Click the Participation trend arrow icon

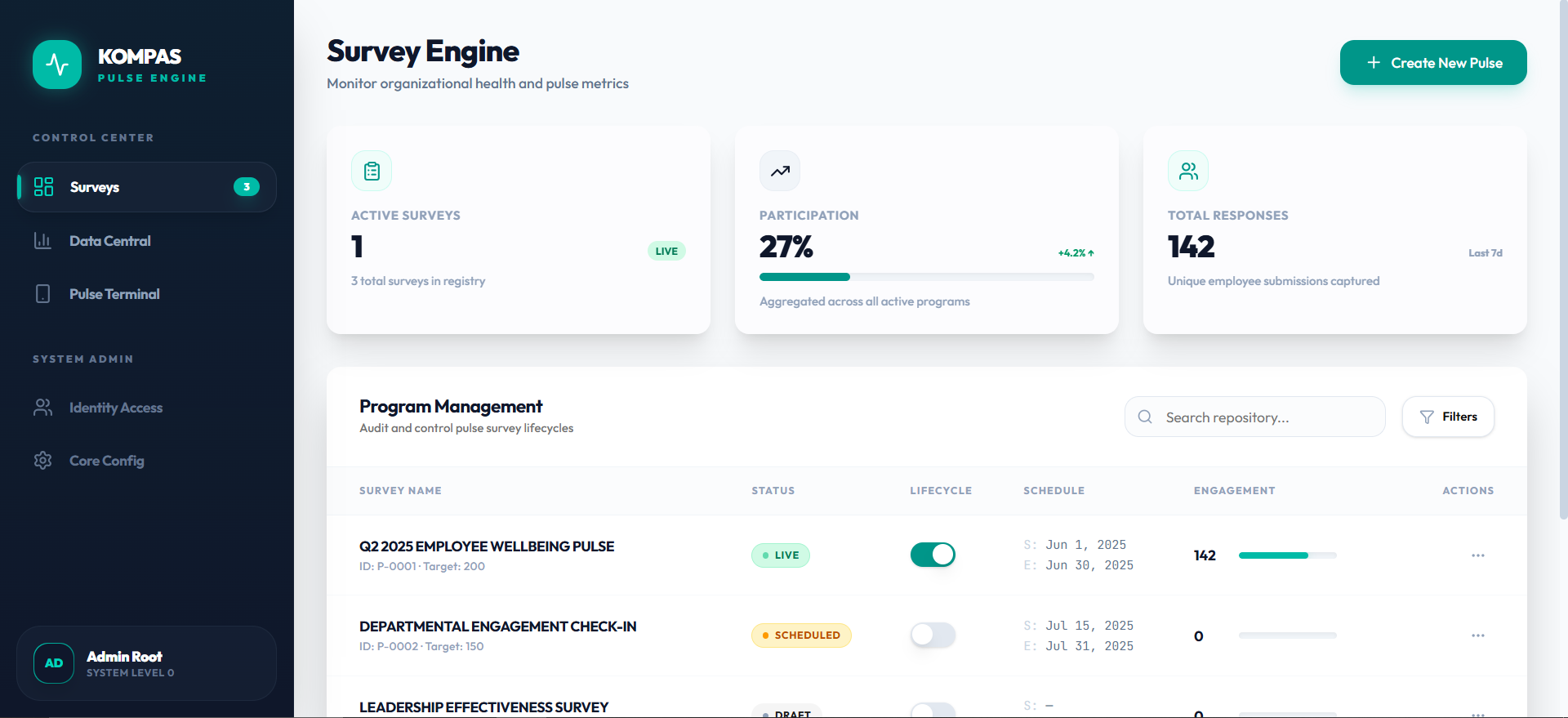(780, 171)
